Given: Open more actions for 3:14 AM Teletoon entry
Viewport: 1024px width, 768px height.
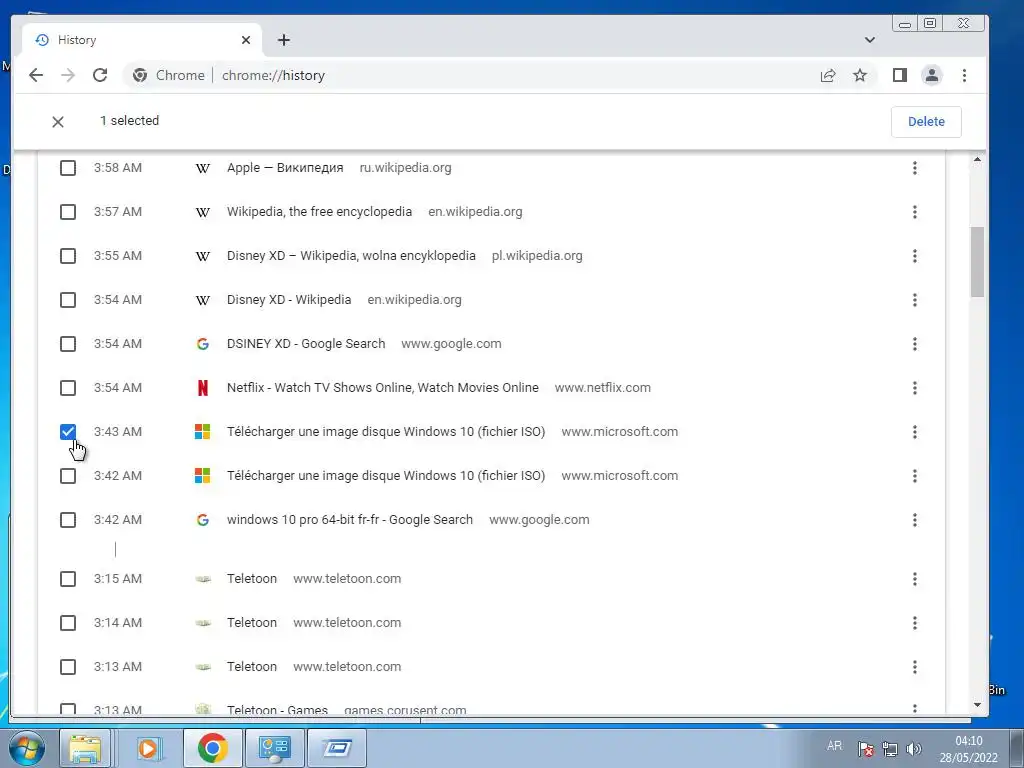Looking at the screenshot, I should point(914,623).
